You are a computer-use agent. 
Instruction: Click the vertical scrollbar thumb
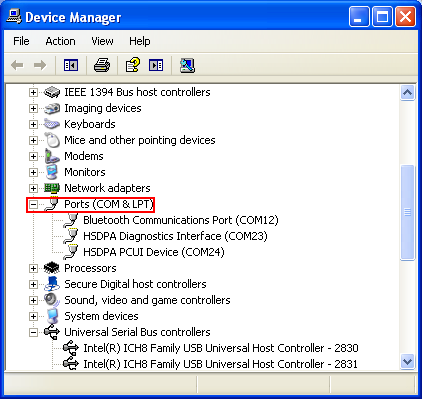pyautogui.click(x=408, y=212)
